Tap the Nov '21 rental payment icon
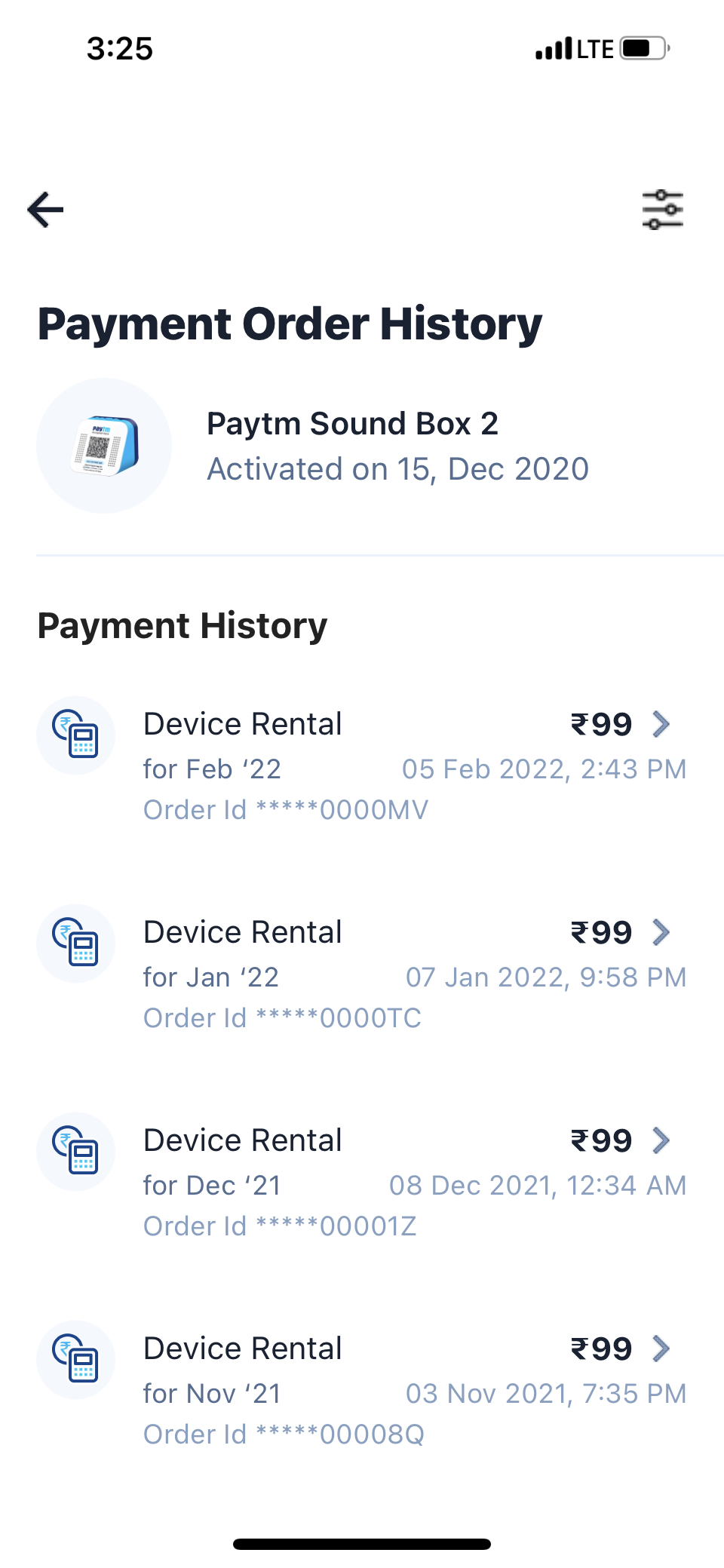 pyautogui.click(x=75, y=1360)
